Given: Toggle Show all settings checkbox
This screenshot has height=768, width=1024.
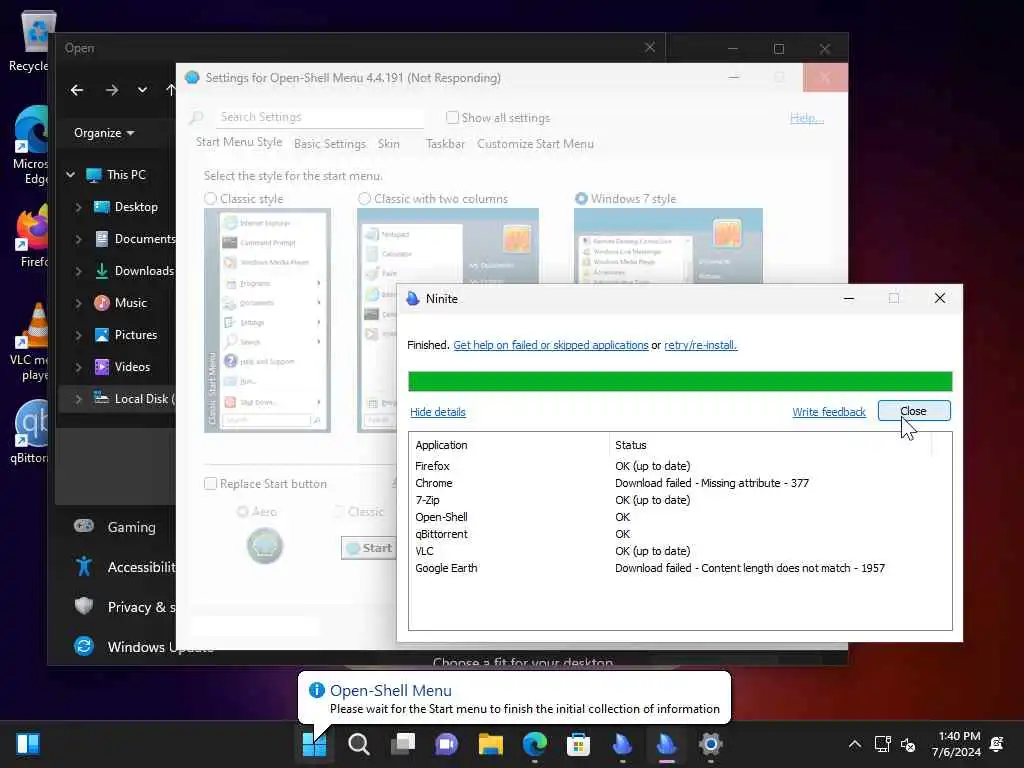Looking at the screenshot, I should (452, 118).
